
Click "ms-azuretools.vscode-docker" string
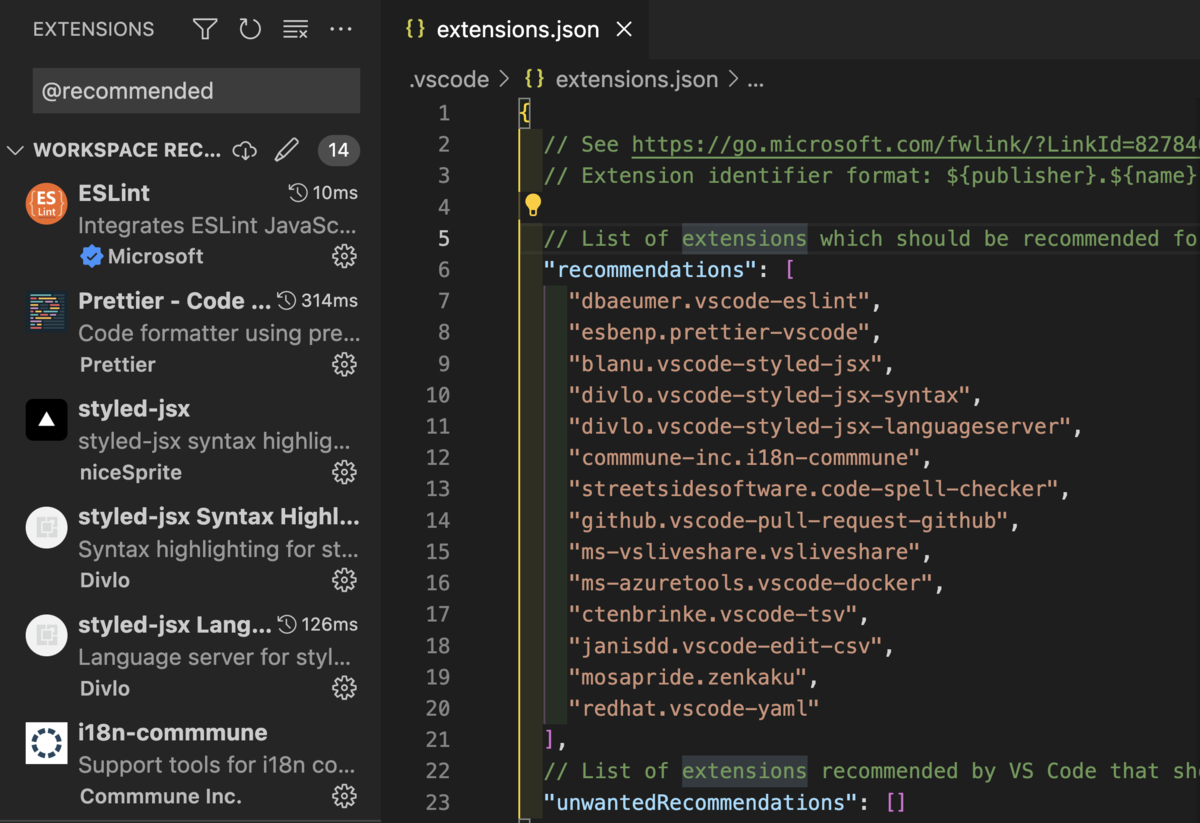point(750,583)
